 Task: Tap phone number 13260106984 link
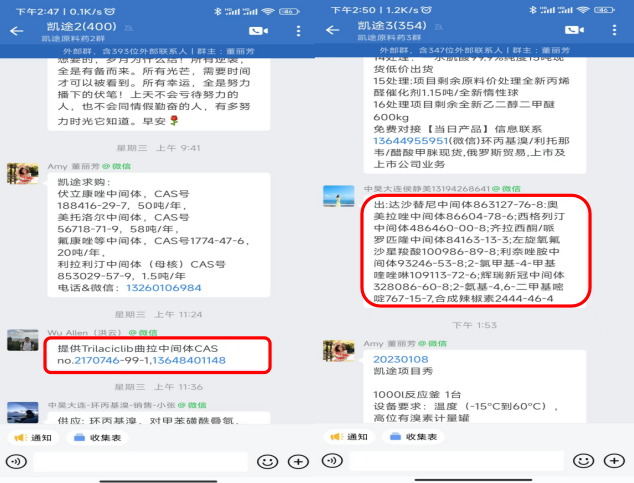tap(164, 288)
